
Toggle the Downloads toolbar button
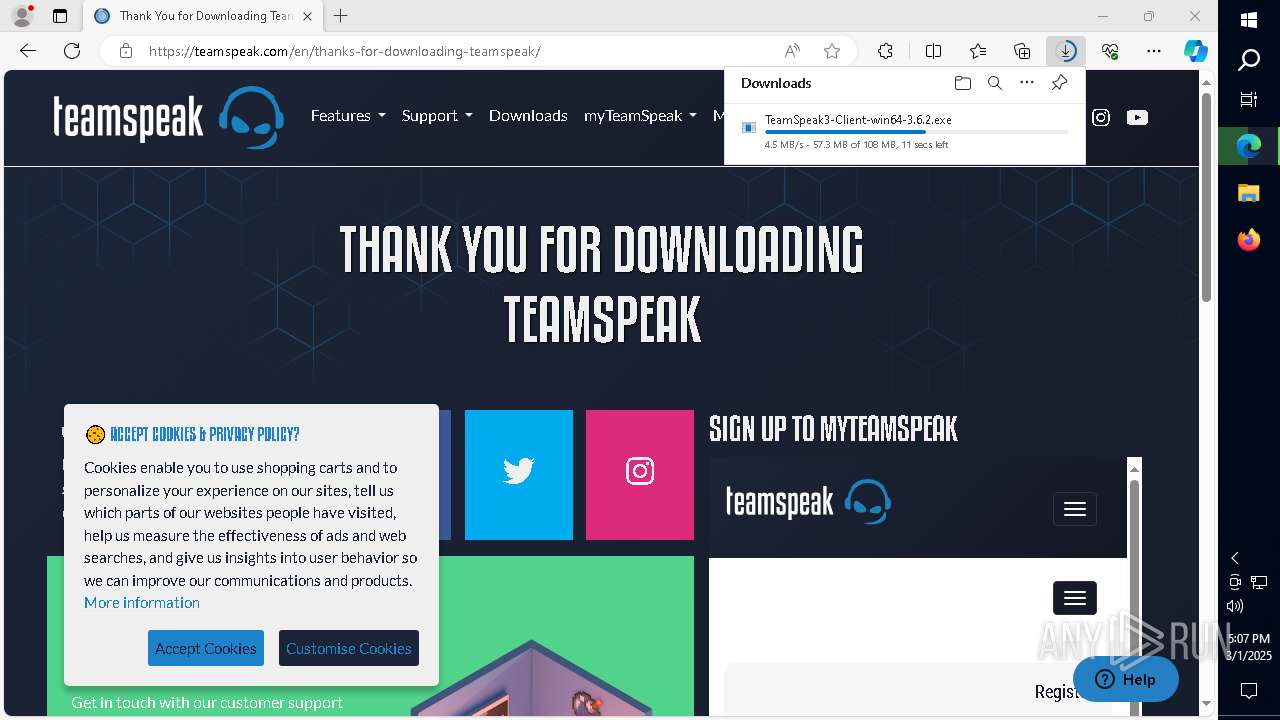pos(1066,51)
